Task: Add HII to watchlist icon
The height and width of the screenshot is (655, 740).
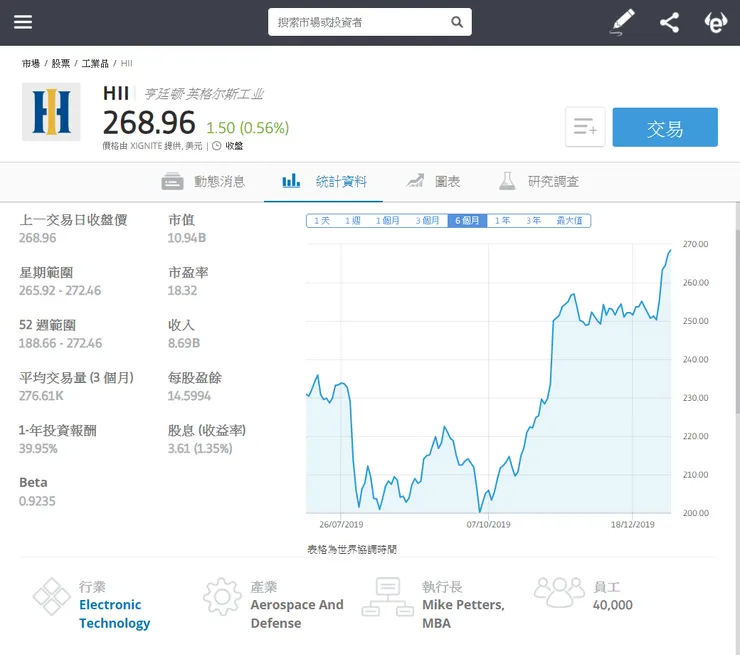Action: (x=585, y=127)
